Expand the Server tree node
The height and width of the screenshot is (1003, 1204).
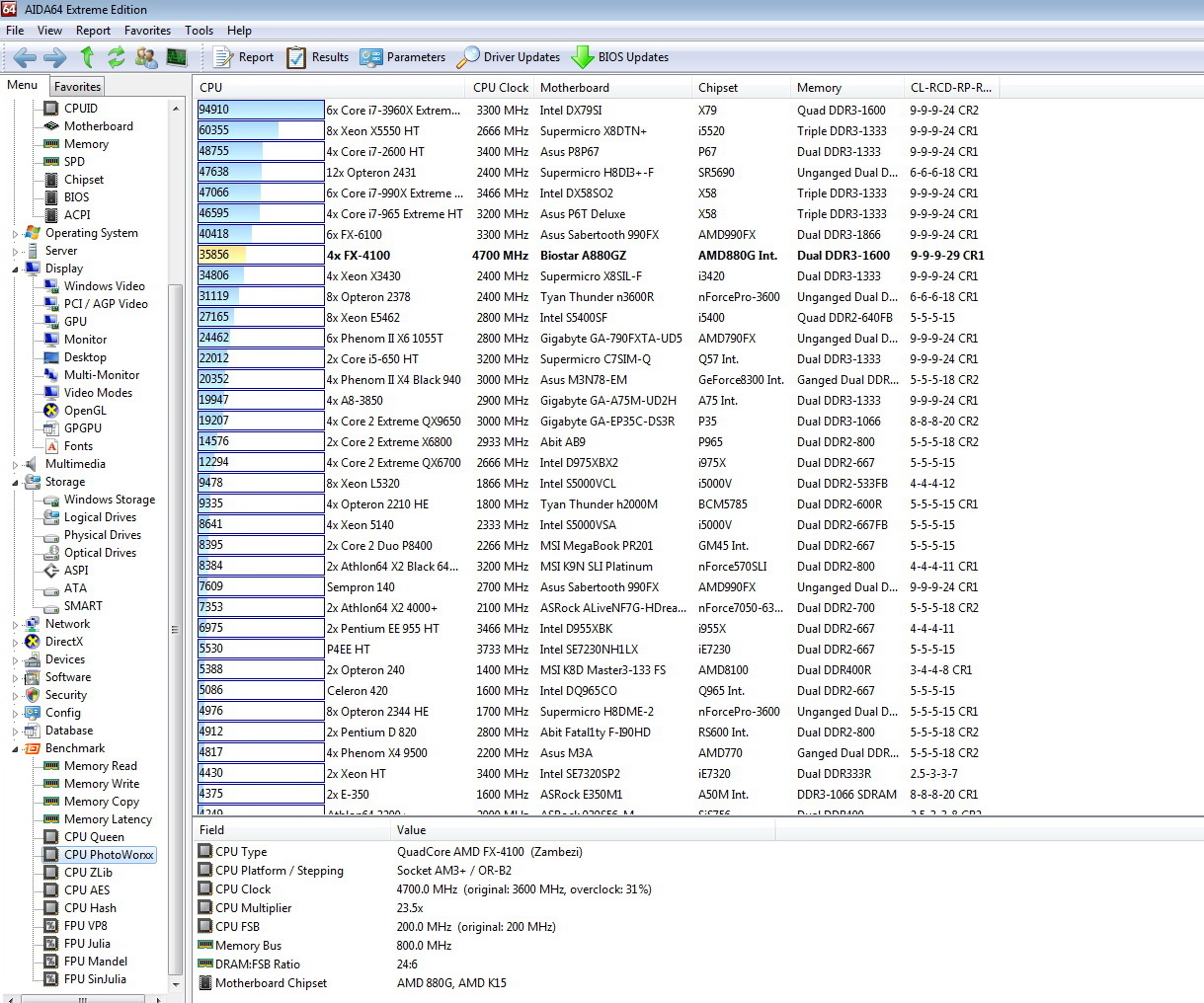[x=15, y=252]
